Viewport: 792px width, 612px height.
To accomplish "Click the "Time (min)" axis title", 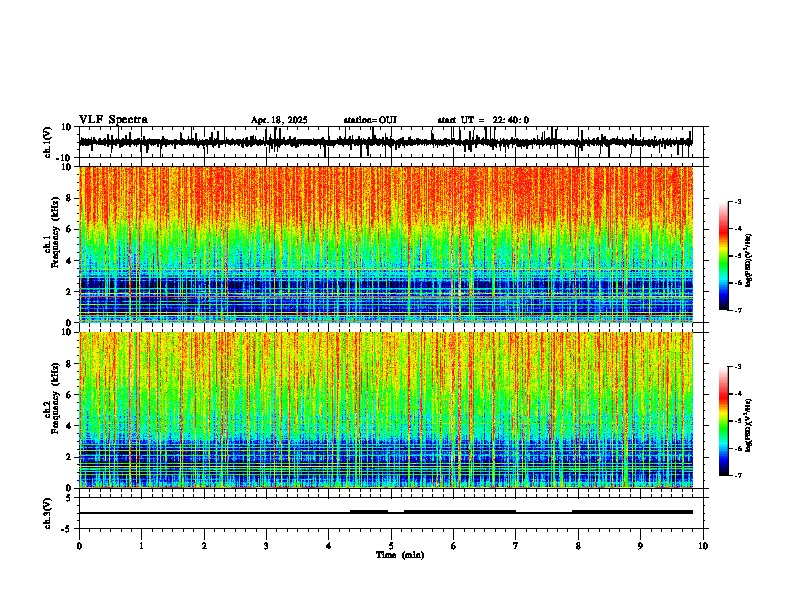I will [x=400, y=555].
